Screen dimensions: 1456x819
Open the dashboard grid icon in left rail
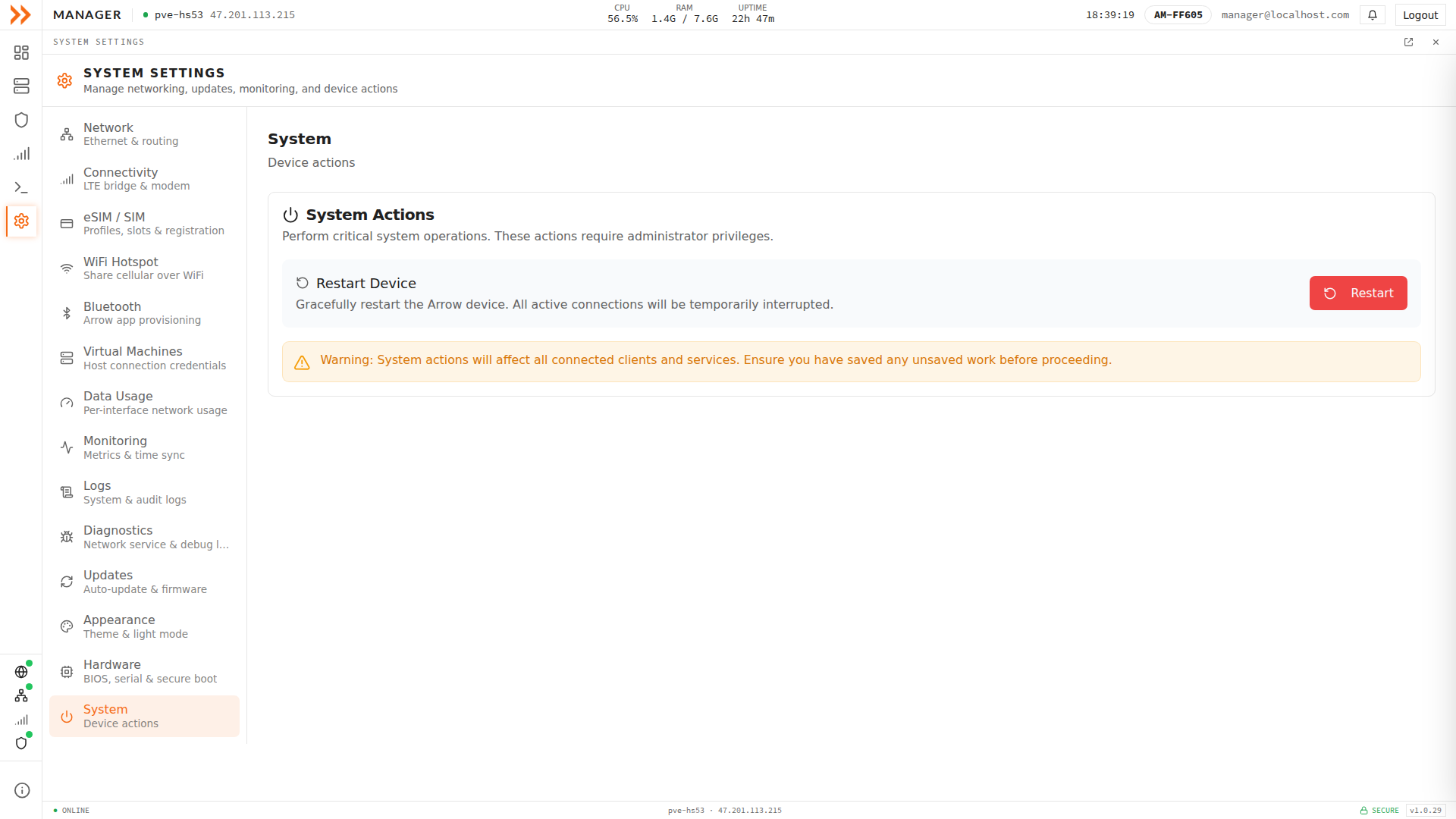coord(21,52)
